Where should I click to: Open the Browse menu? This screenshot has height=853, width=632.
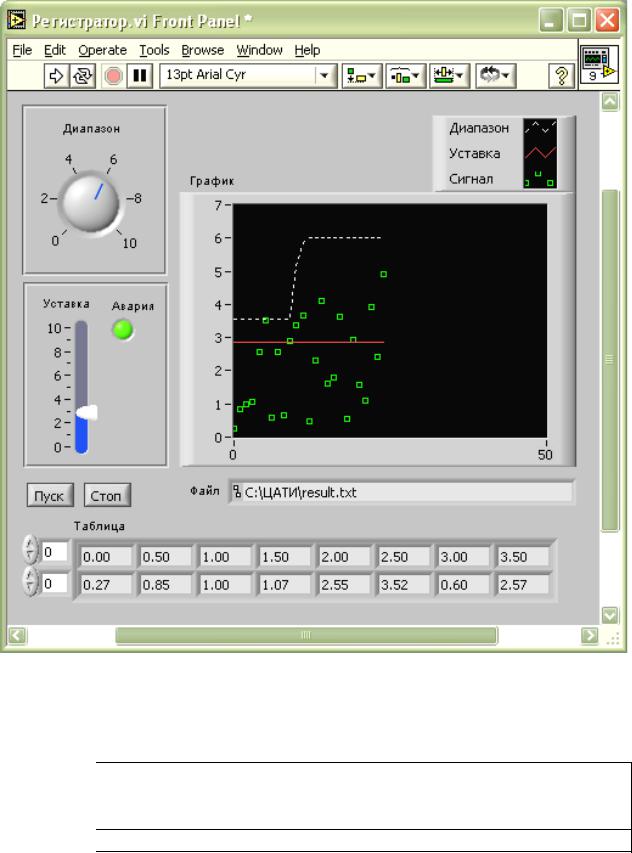click(202, 50)
